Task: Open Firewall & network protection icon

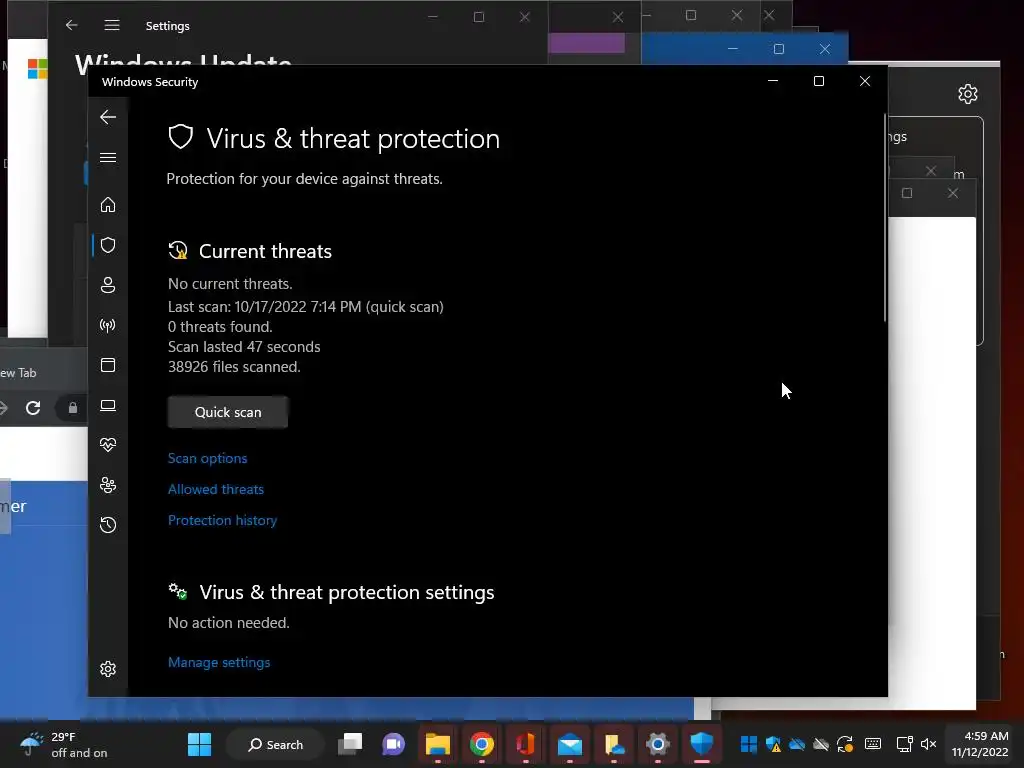Action: click(108, 325)
